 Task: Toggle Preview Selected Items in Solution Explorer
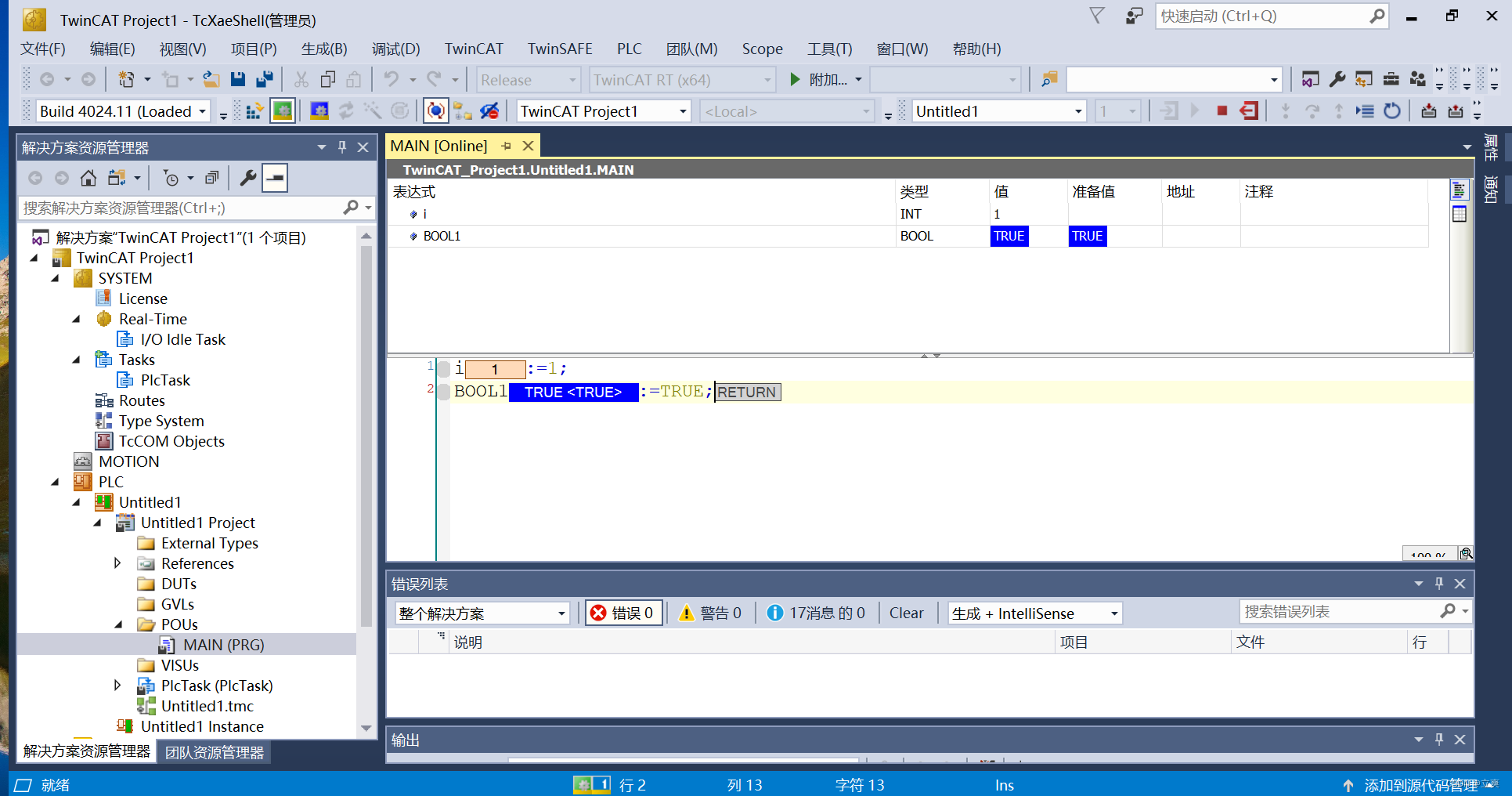coord(275,178)
